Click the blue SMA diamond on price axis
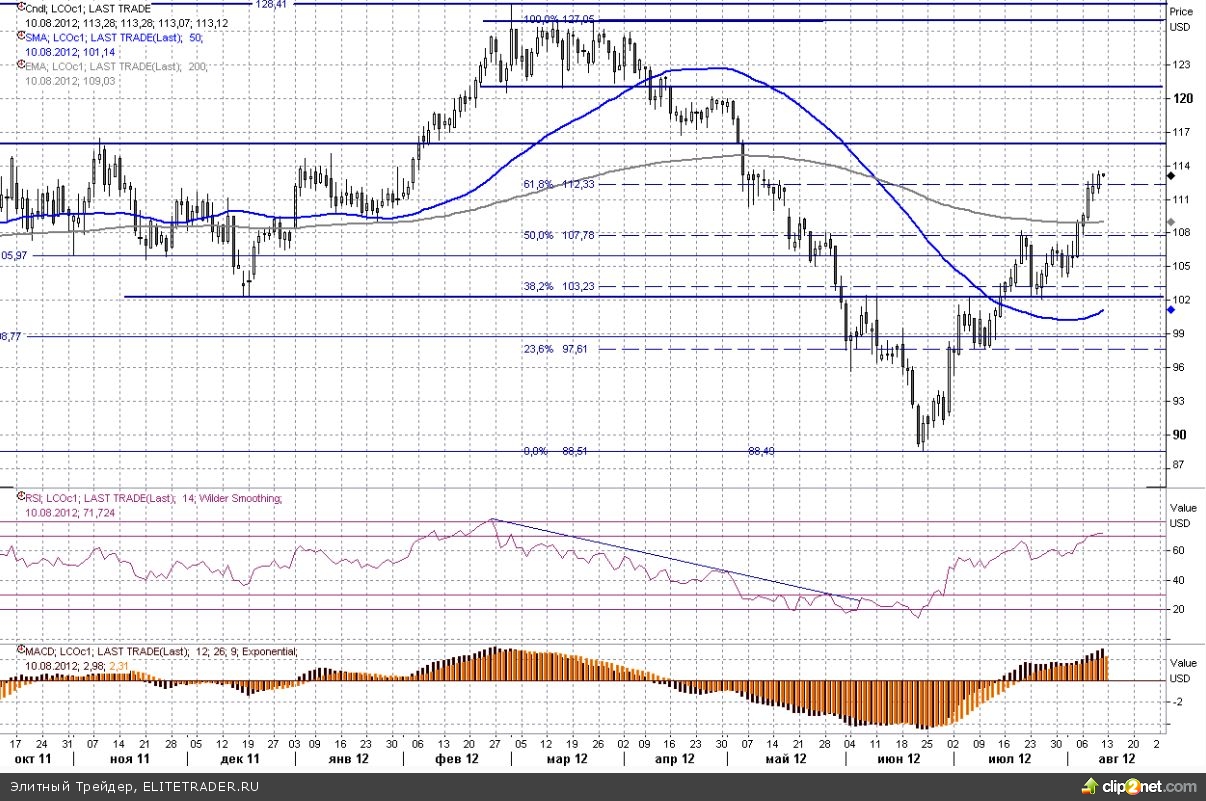The width and height of the screenshot is (1206, 801). 1171,310
